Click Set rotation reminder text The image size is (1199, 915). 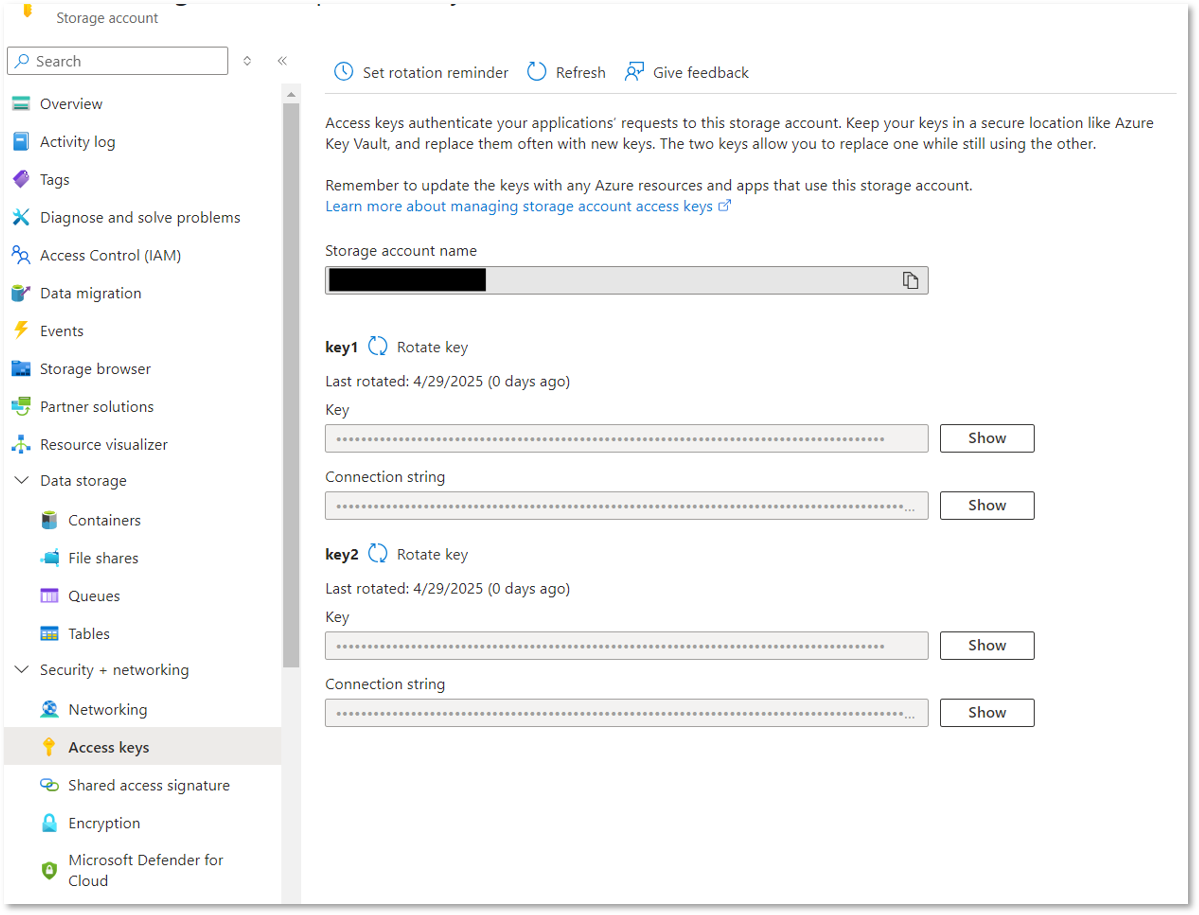435,73
